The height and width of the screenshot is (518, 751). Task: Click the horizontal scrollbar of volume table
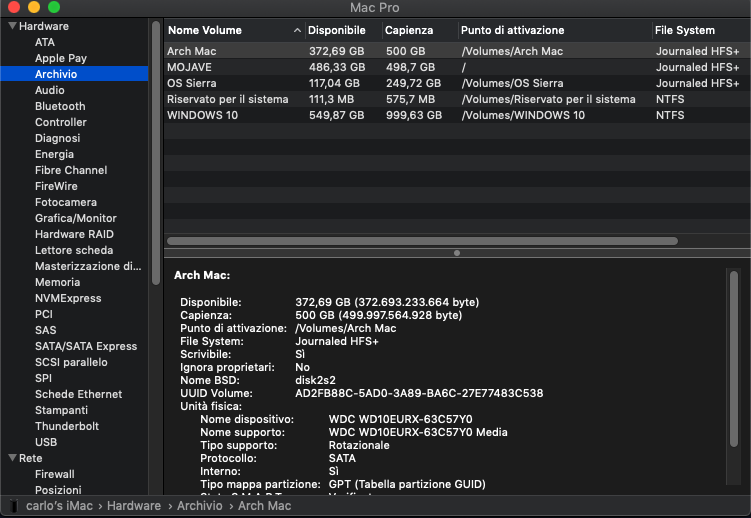[x=422, y=241]
